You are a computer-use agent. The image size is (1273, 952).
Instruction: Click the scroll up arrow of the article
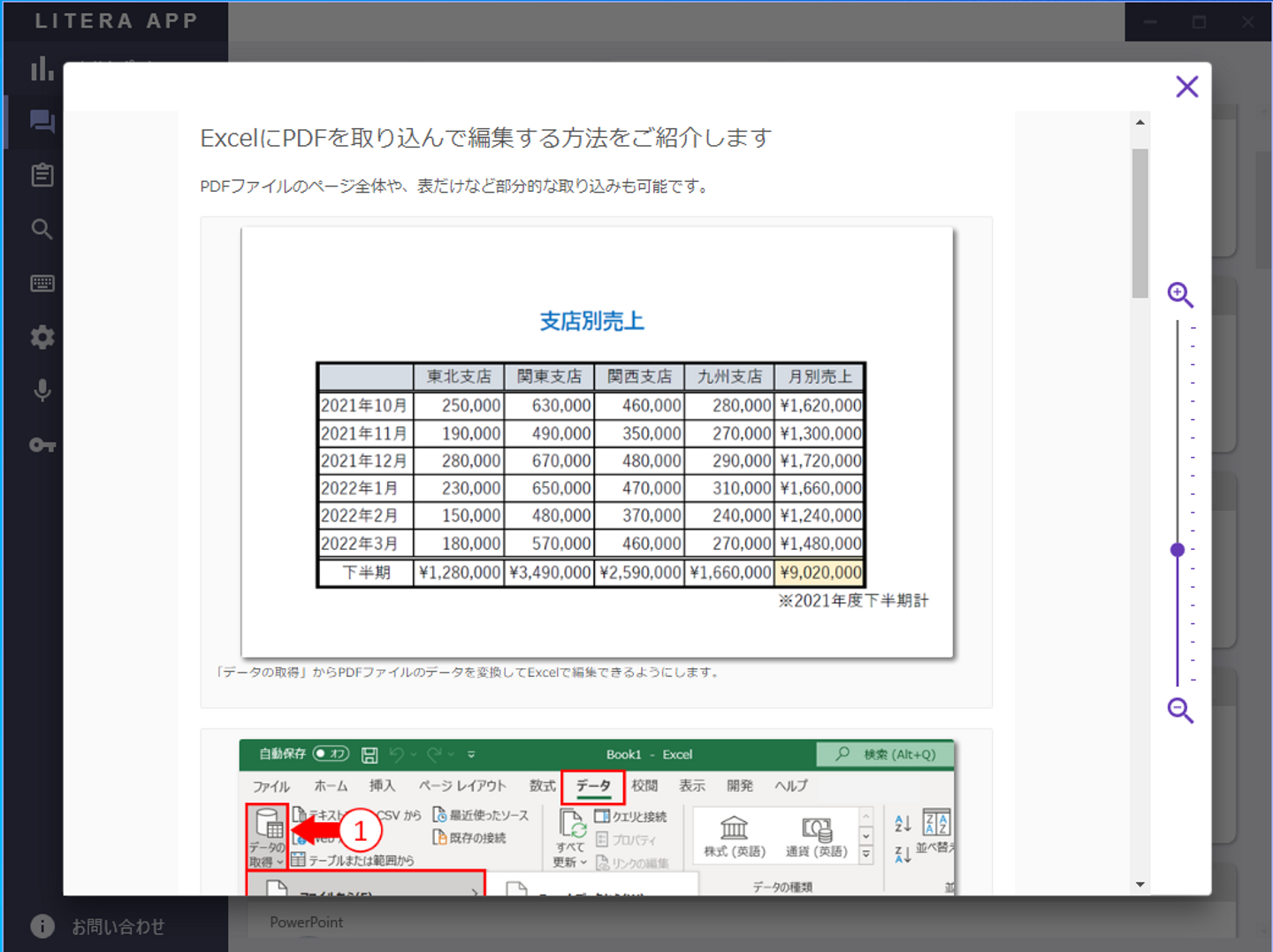(1140, 122)
